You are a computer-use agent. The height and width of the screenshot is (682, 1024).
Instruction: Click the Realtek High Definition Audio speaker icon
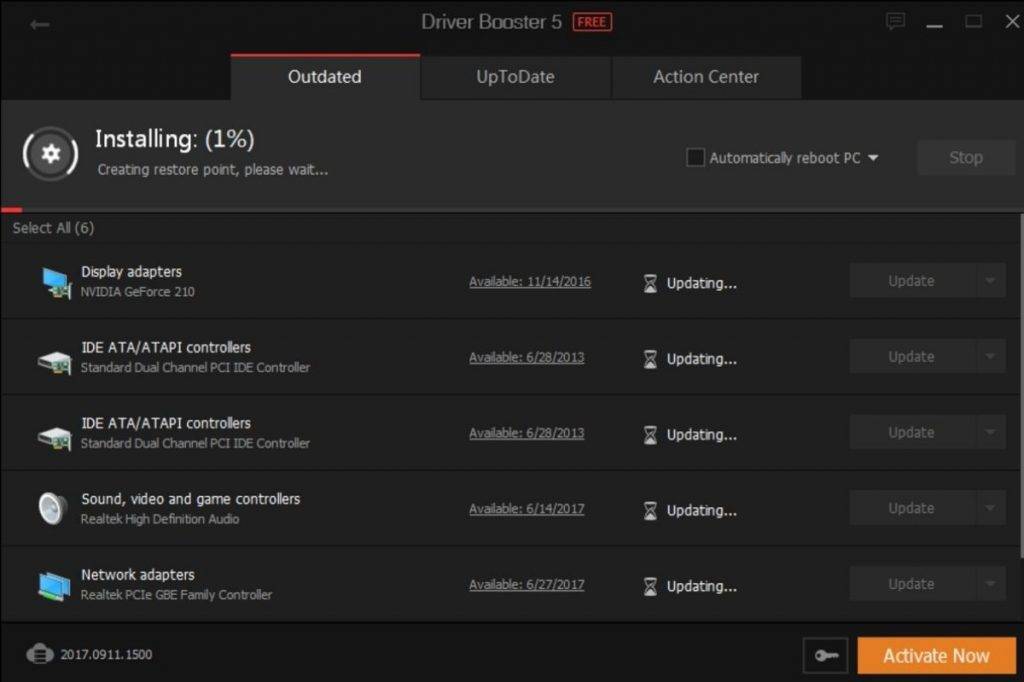pos(53,508)
